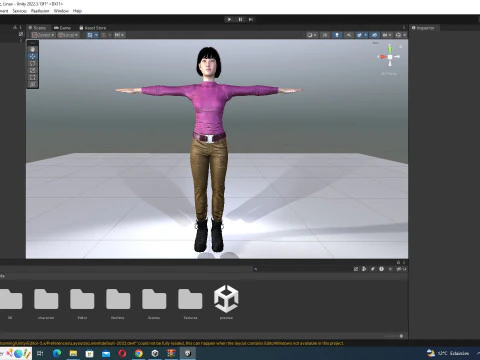Select the preview Unity scene asset

pos(226,302)
